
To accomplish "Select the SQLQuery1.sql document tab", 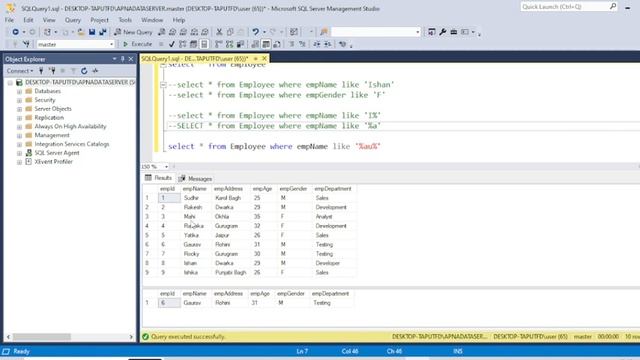I will 195,59.
